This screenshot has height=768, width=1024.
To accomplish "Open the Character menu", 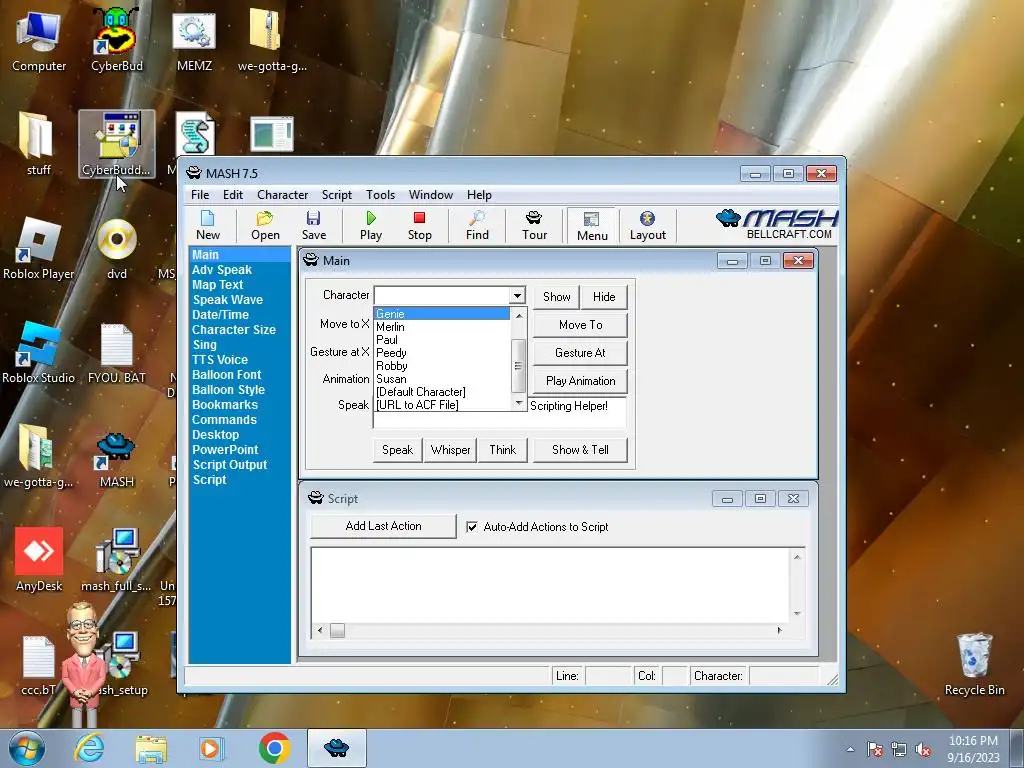I will 282,195.
